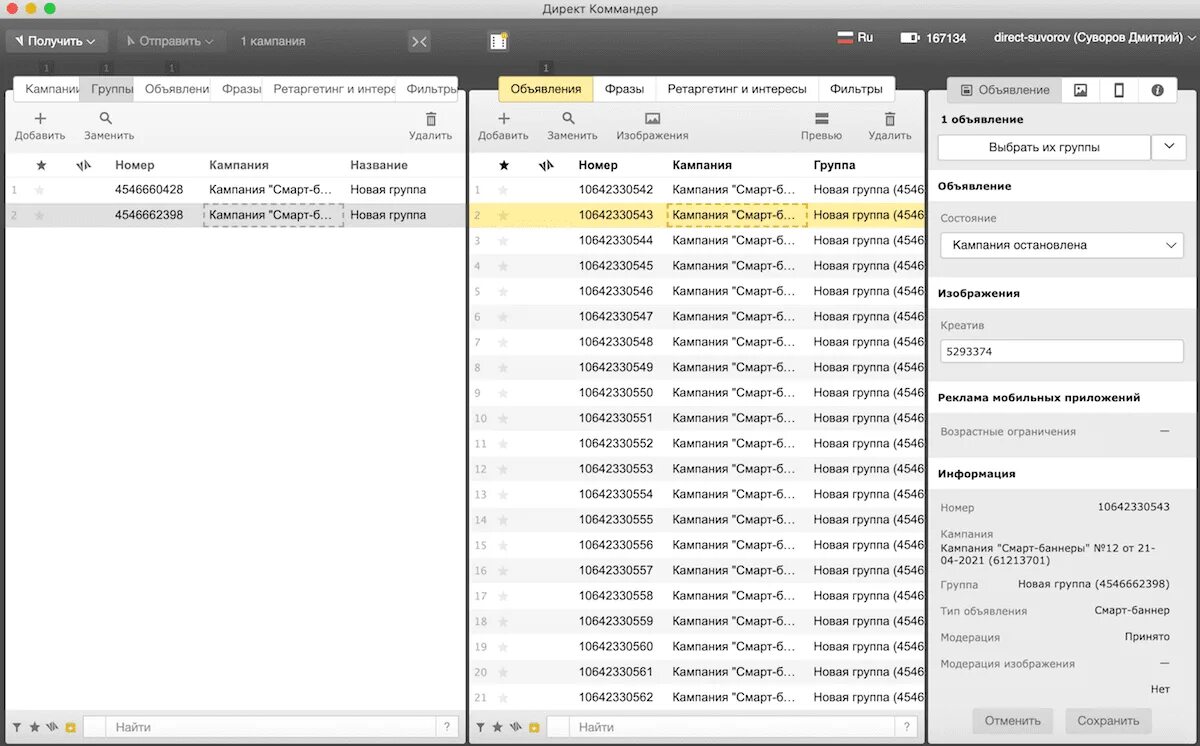Screen dimensions: 1200x746
Task: Open Состояние dropdown Кампания остановлена
Action: (1061, 245)
